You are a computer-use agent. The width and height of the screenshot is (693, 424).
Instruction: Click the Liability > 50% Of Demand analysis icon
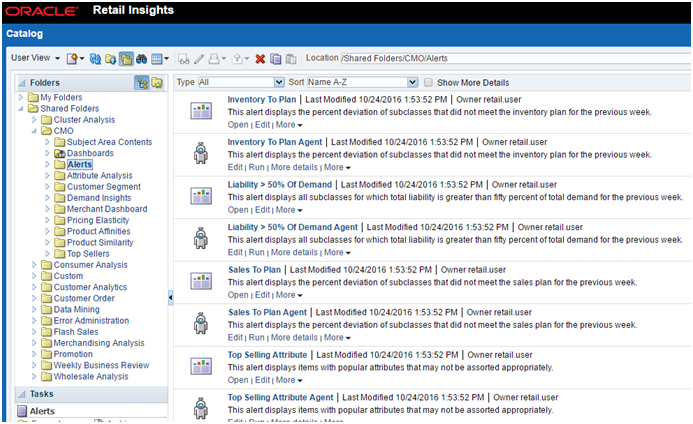tap(201, 196)
